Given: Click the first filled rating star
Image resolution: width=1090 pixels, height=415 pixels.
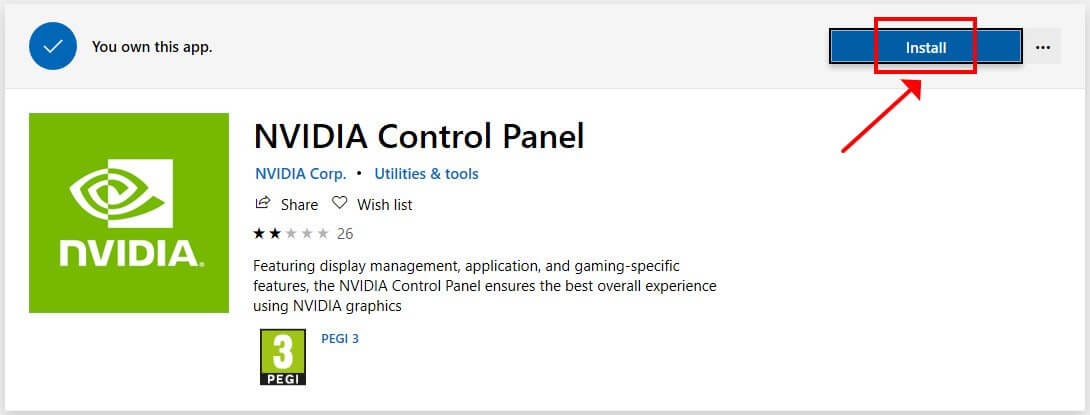Looking at the screenshot, I should (x=259, y=234).
